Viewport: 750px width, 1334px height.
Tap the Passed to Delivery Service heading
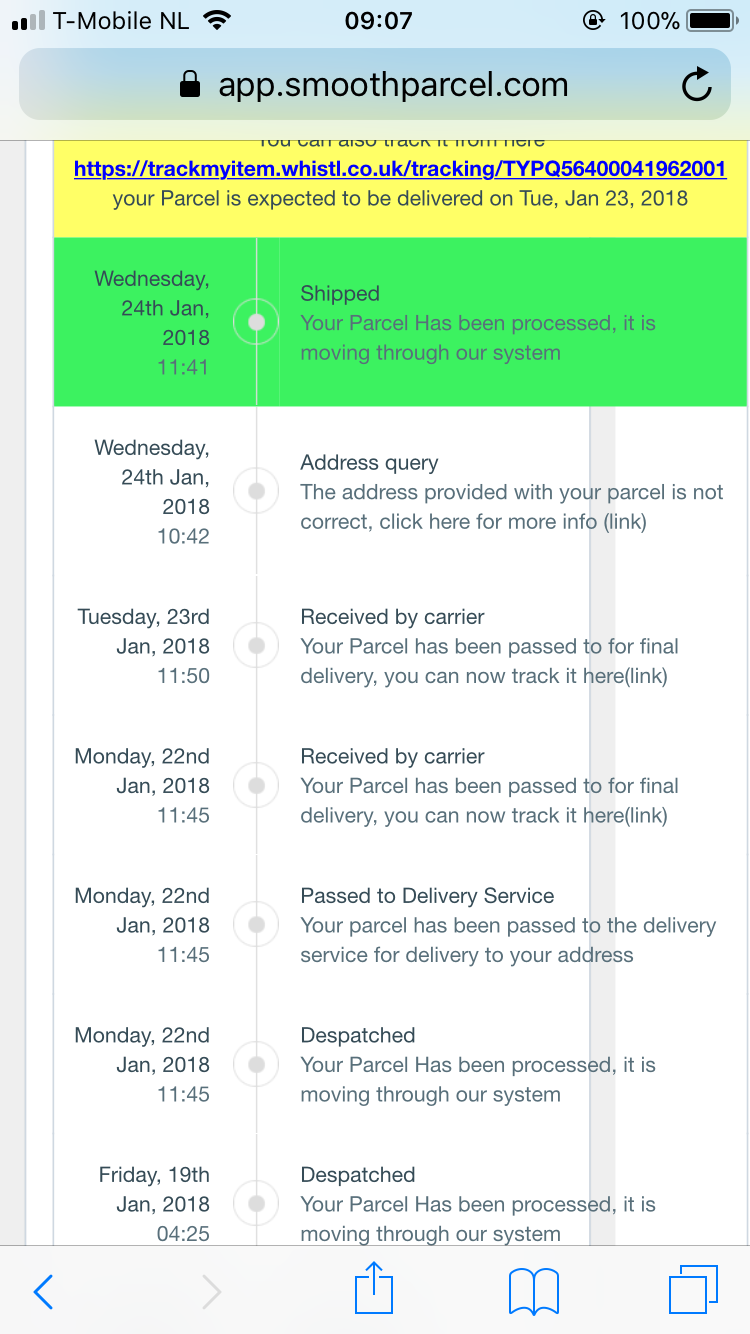pos(427,896)
